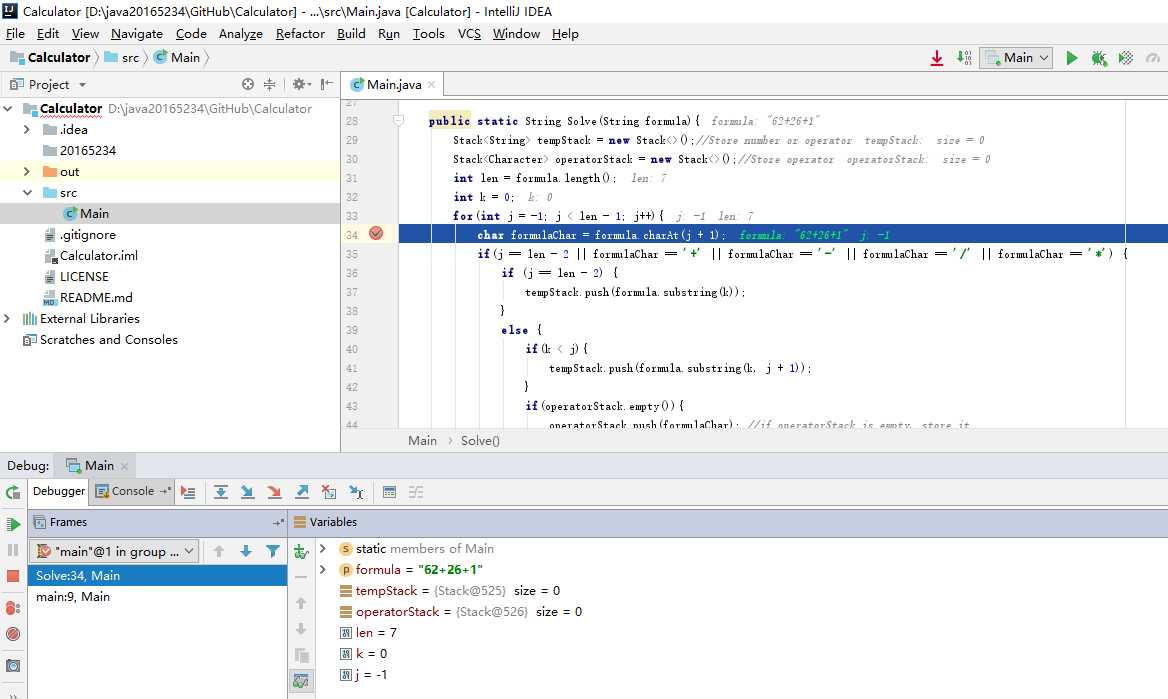Click the Update Project red arrow icon
The width and height of the screenshot is (1168, 699).
click(937, 57)
